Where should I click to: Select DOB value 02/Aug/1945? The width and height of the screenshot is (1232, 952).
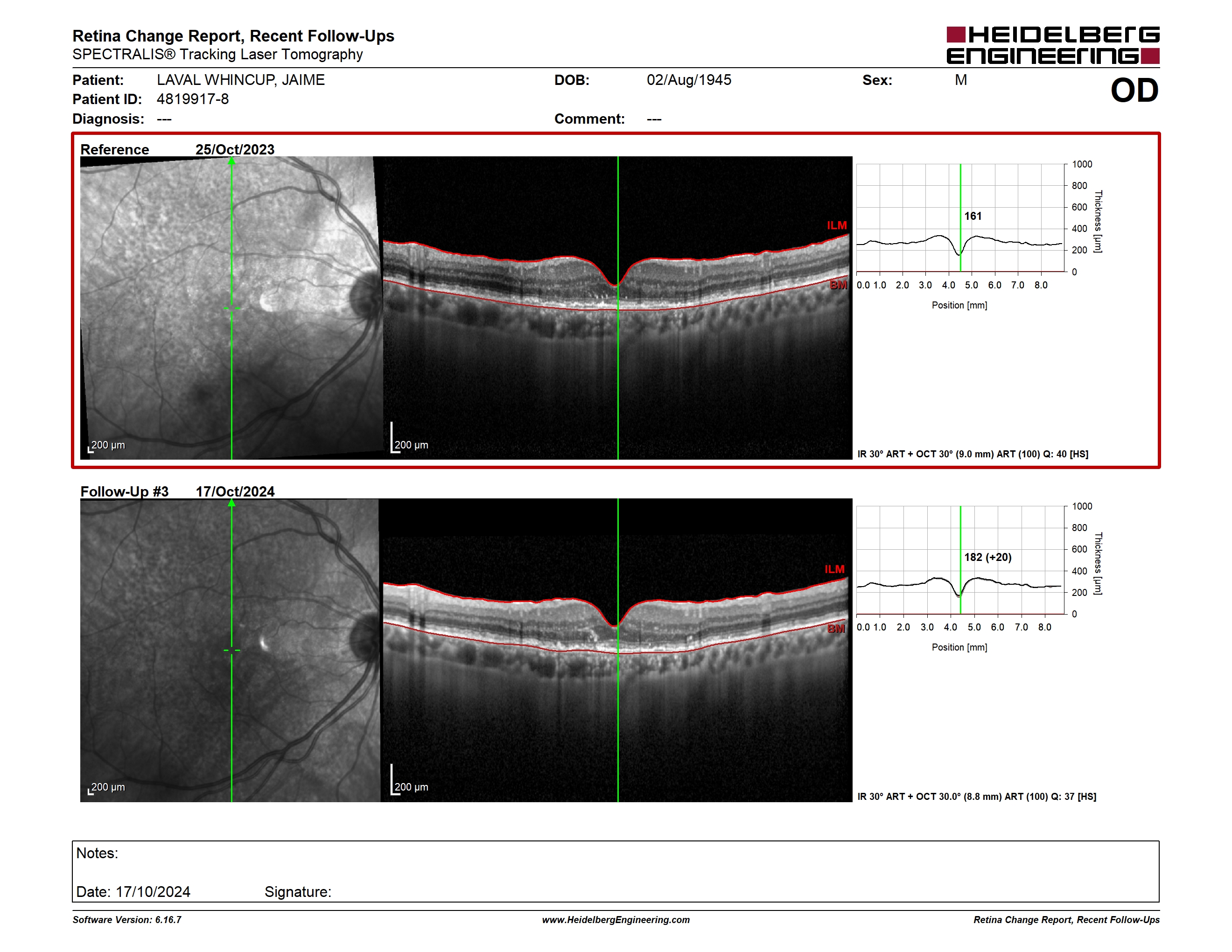click(689, 80)
